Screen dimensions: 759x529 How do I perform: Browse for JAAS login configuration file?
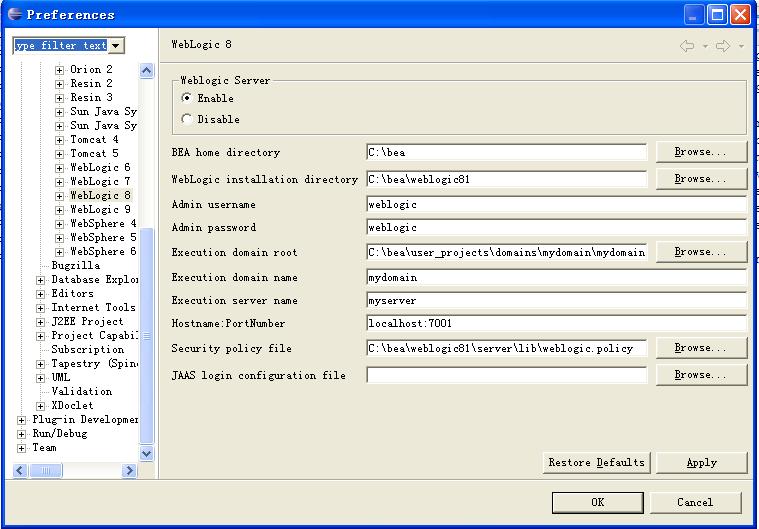(701, 375)
